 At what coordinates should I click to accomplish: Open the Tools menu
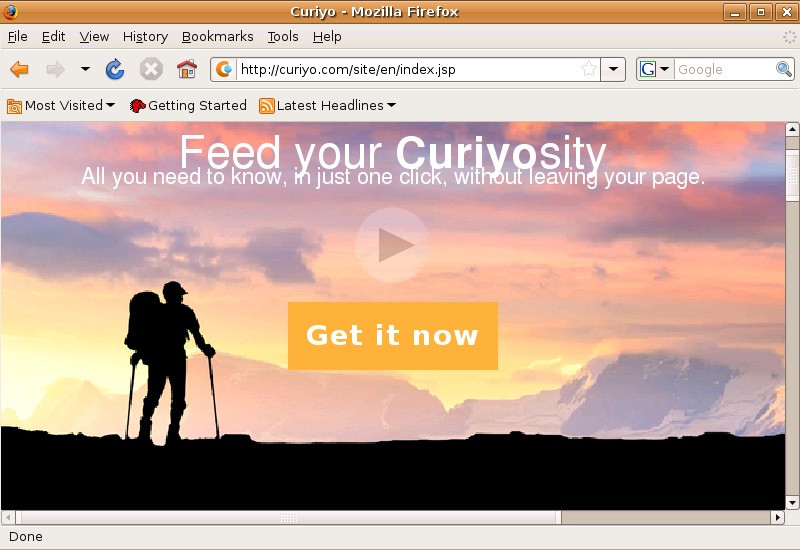pyautogui.click(x=283, y=37)
